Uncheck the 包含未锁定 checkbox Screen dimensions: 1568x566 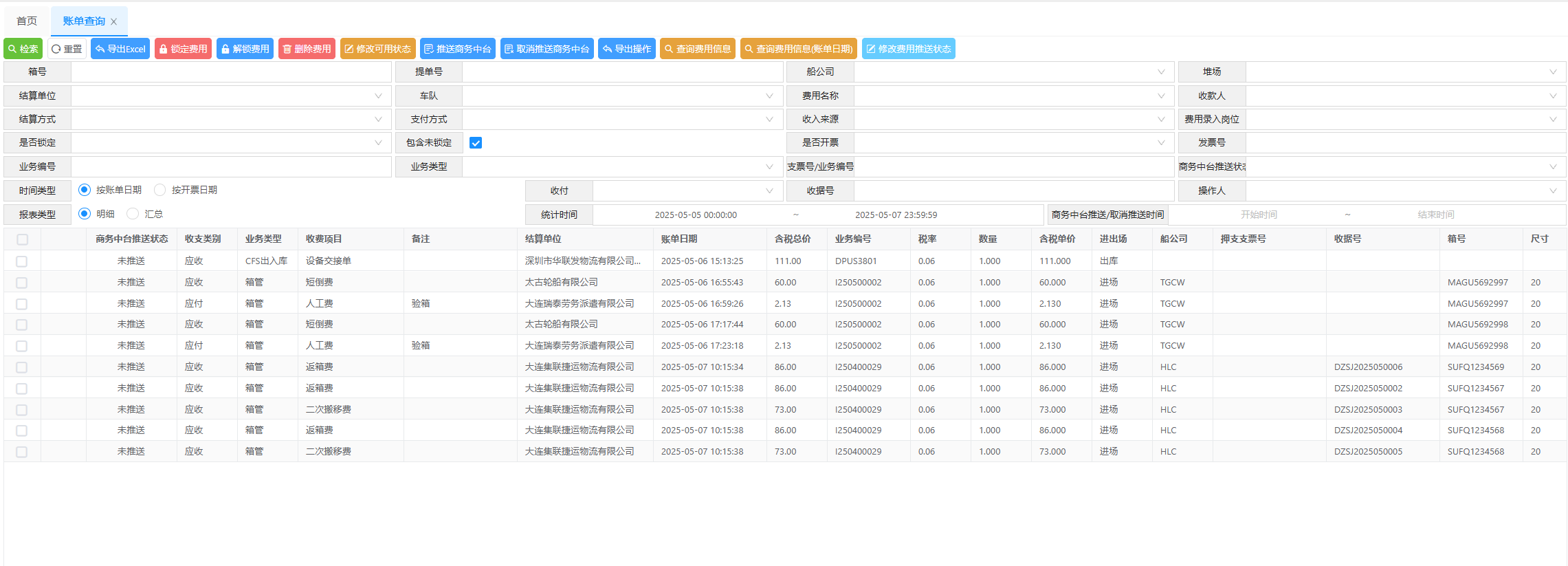coord(476,143)
